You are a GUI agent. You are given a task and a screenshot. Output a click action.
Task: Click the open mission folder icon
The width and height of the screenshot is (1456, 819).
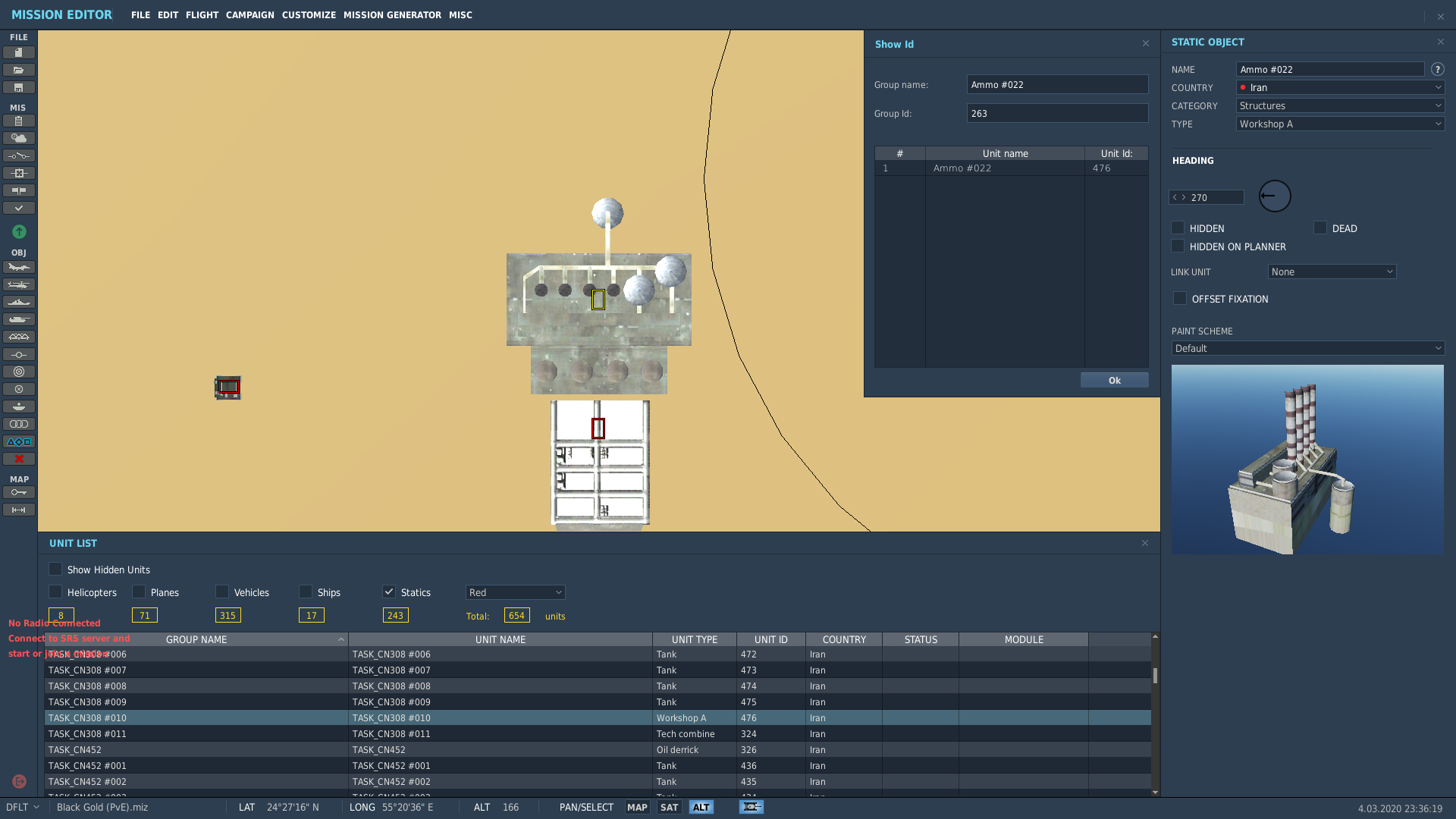coord(19,70)
